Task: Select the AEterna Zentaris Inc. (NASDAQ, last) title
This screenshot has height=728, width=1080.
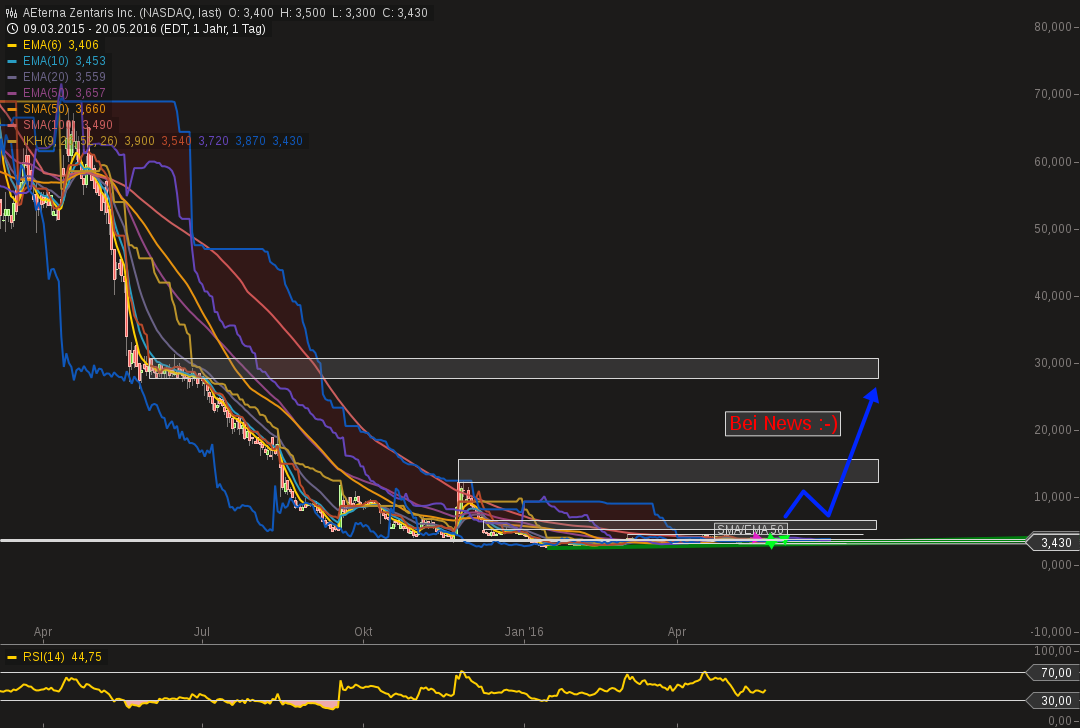Action: click(x=122, y=13)
